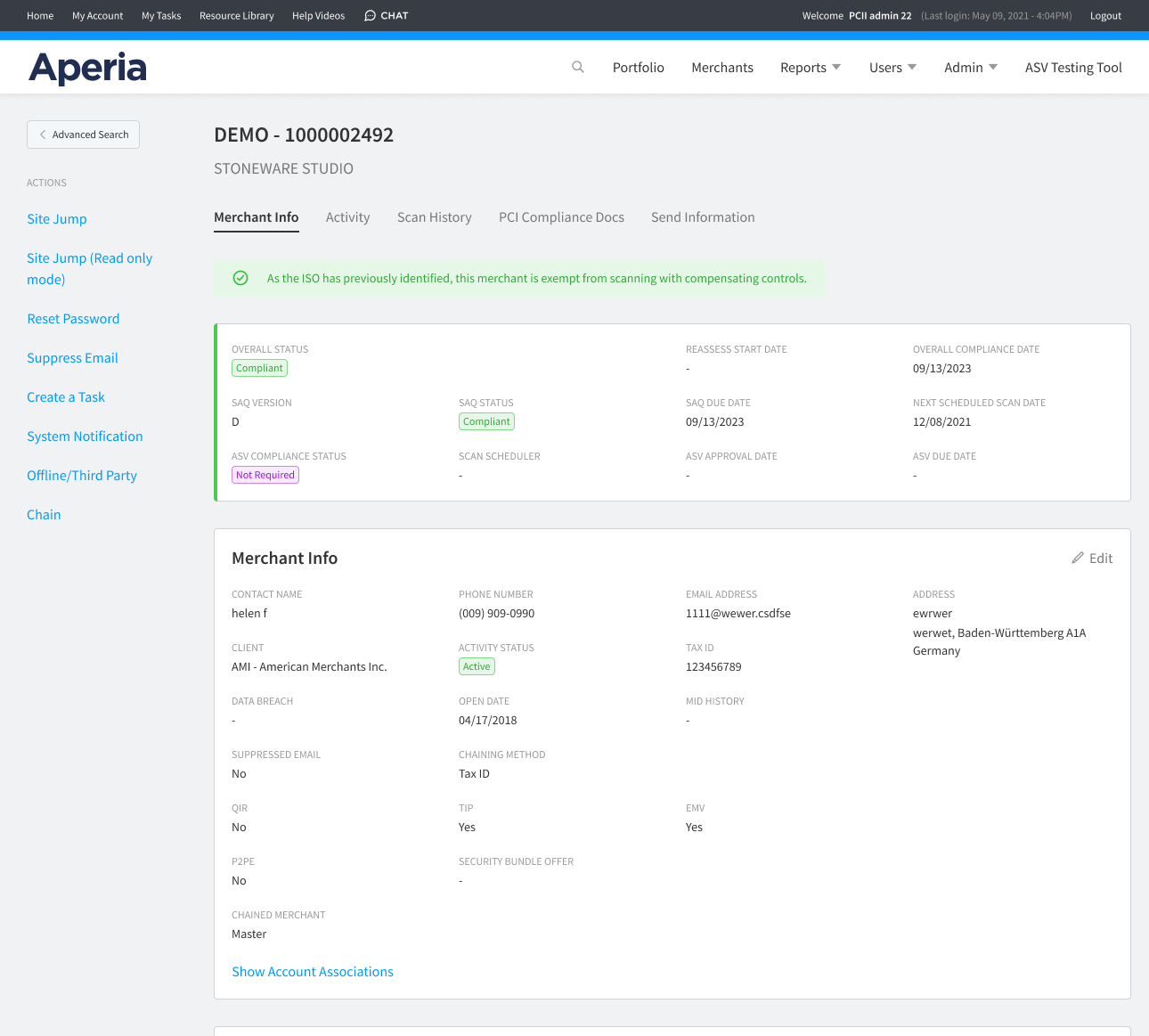Click the Chain action link
The width and height of the screenshot is (1149, 1036).
point(44,515)
